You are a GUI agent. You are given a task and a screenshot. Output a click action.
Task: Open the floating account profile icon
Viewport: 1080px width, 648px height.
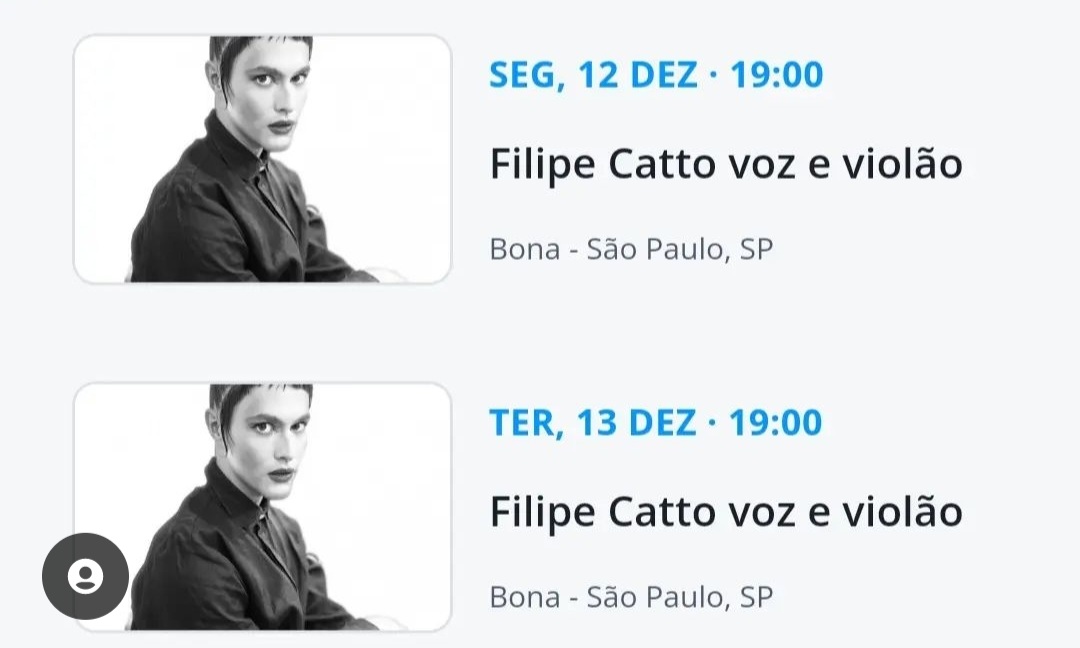pos(85,577)
